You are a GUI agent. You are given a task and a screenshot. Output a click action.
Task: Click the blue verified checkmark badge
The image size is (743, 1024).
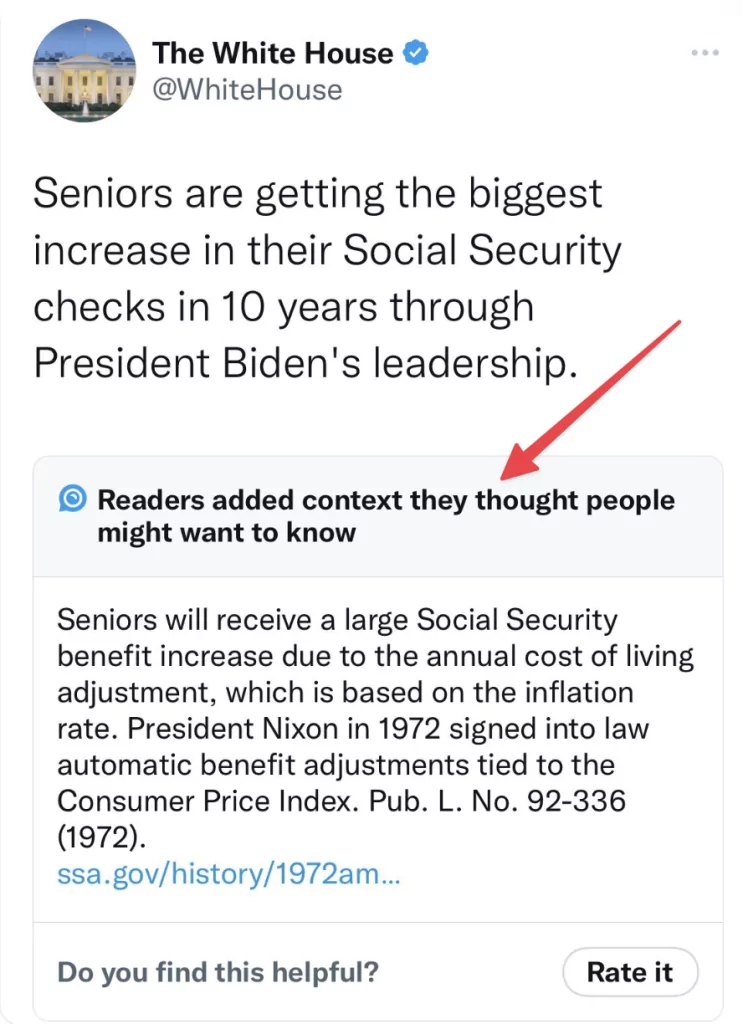[x=416, y=53]
